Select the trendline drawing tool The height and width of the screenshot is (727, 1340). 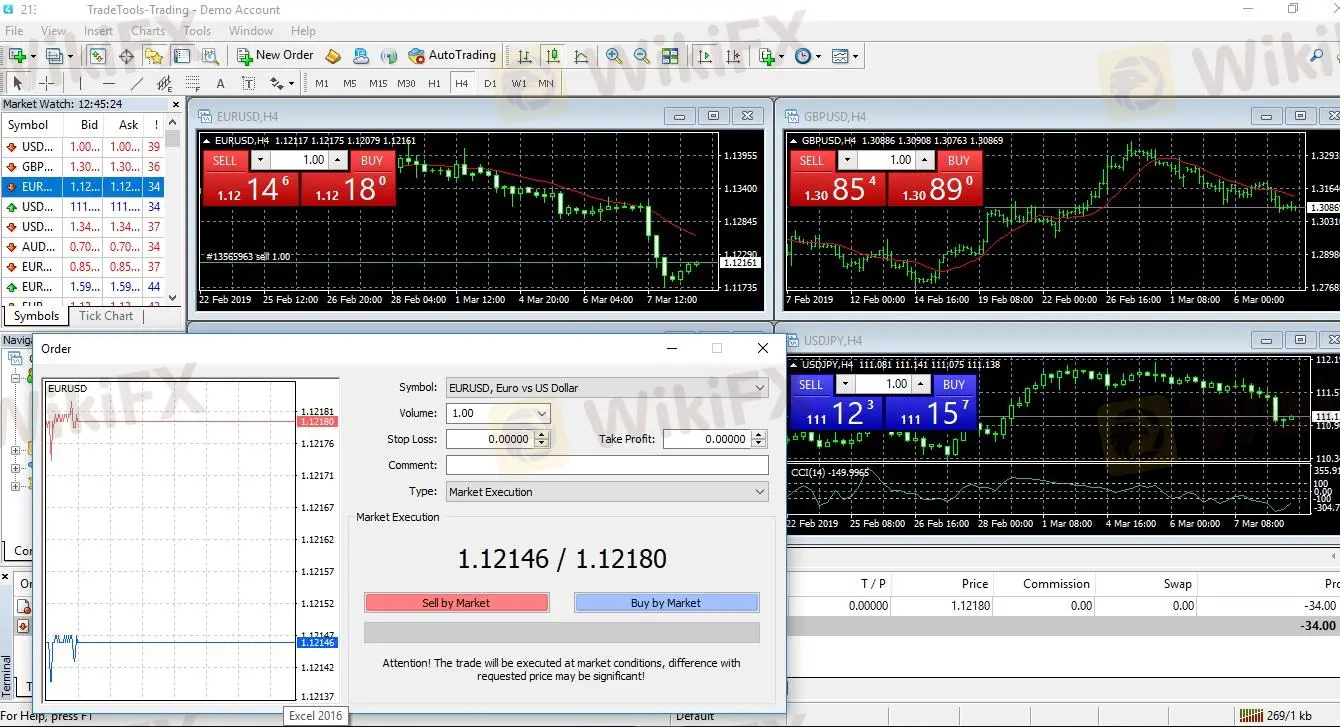137,84
